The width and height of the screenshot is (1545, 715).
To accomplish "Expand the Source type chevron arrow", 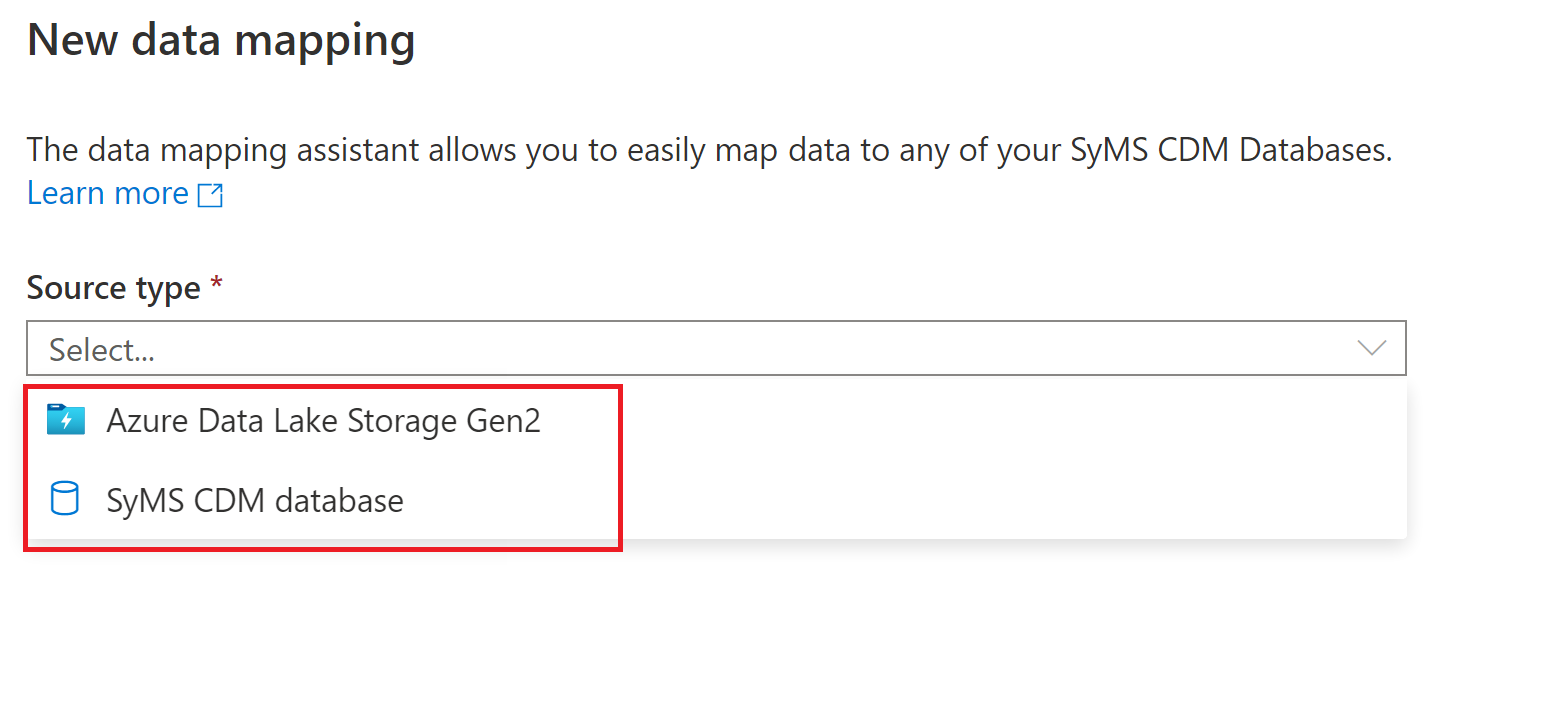I will (x=1371, y=348).
